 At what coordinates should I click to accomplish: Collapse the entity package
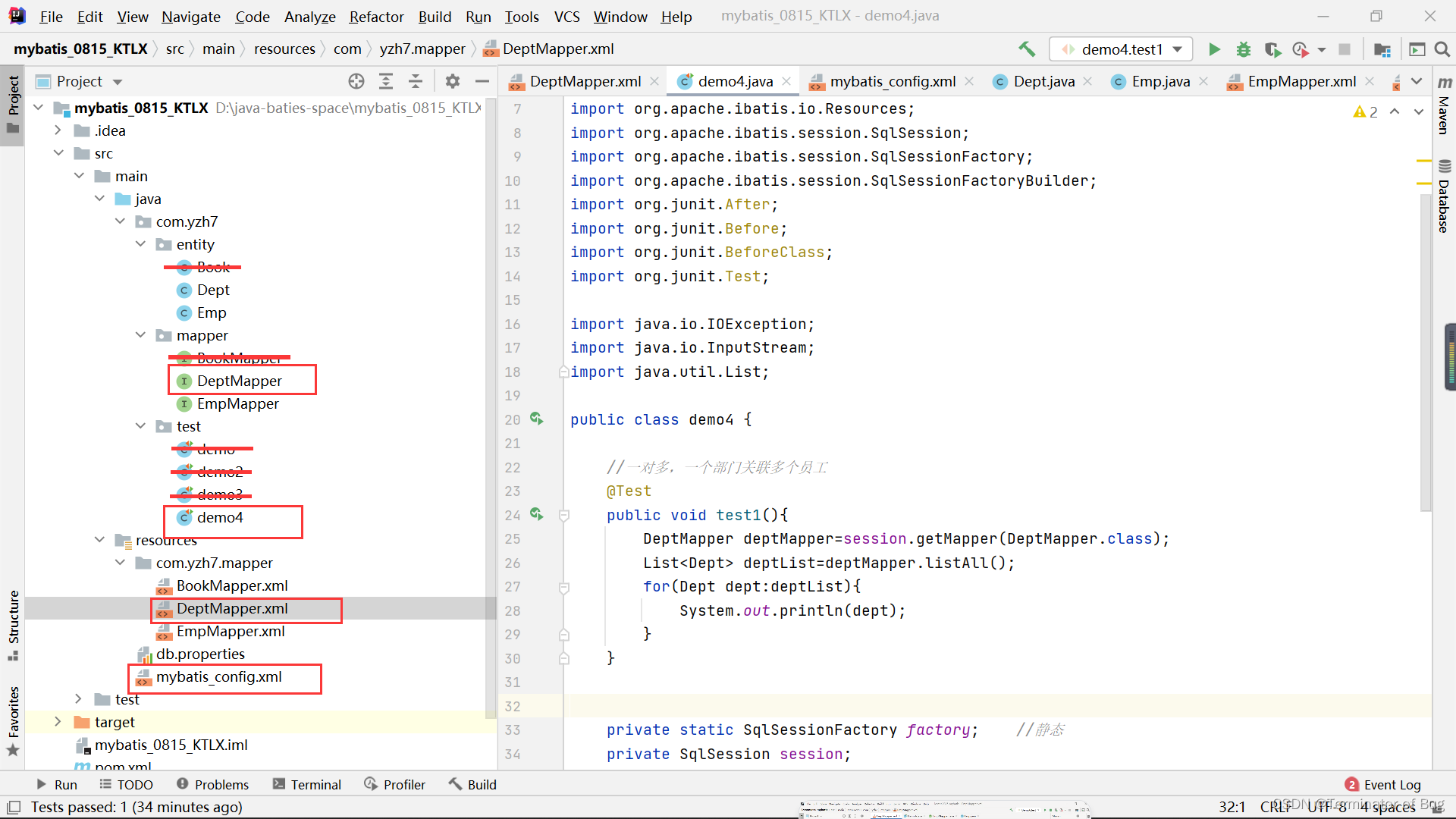coord(140,244)
